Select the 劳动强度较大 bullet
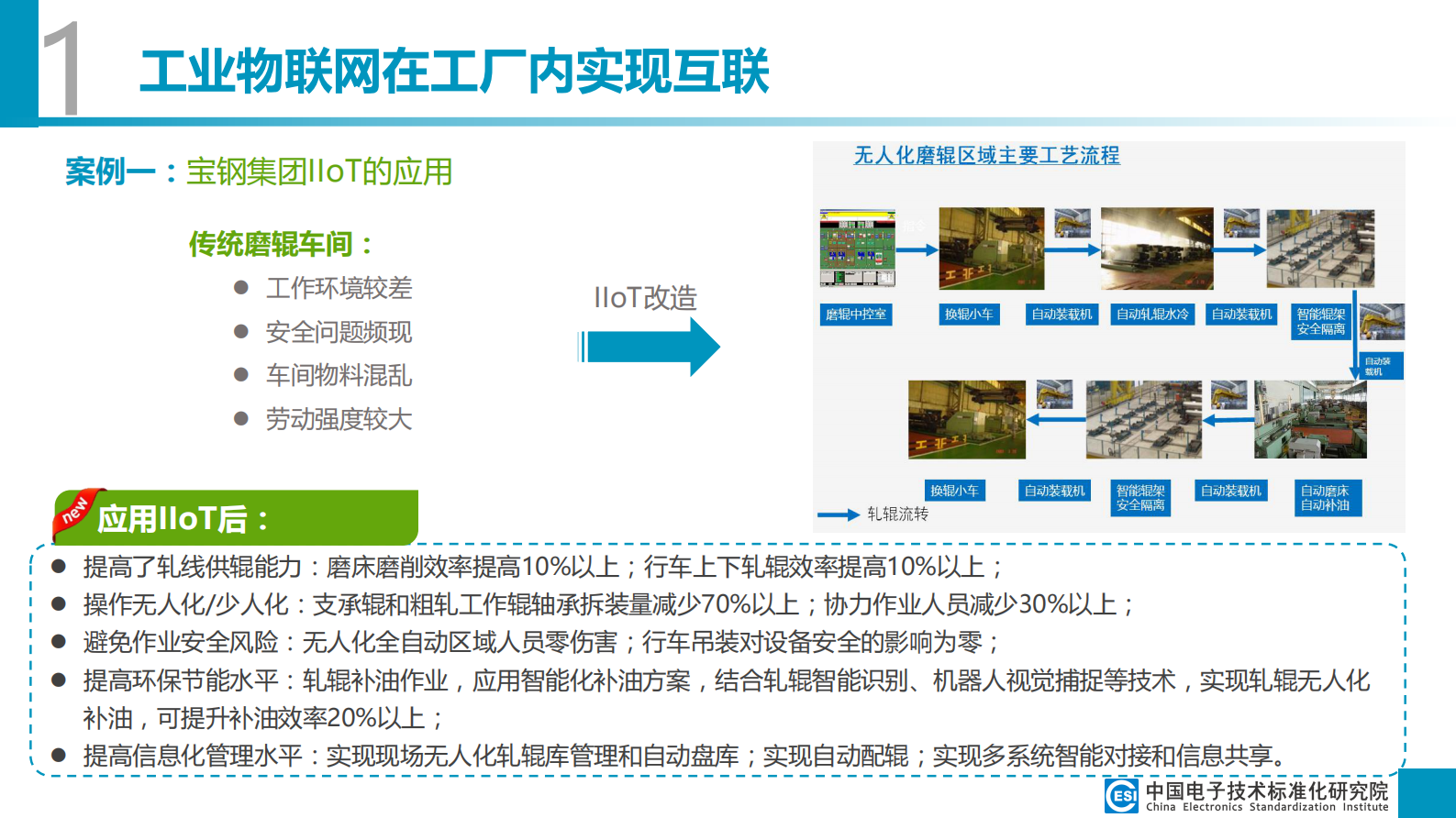1456x818 pixels. tap(323, 419)
